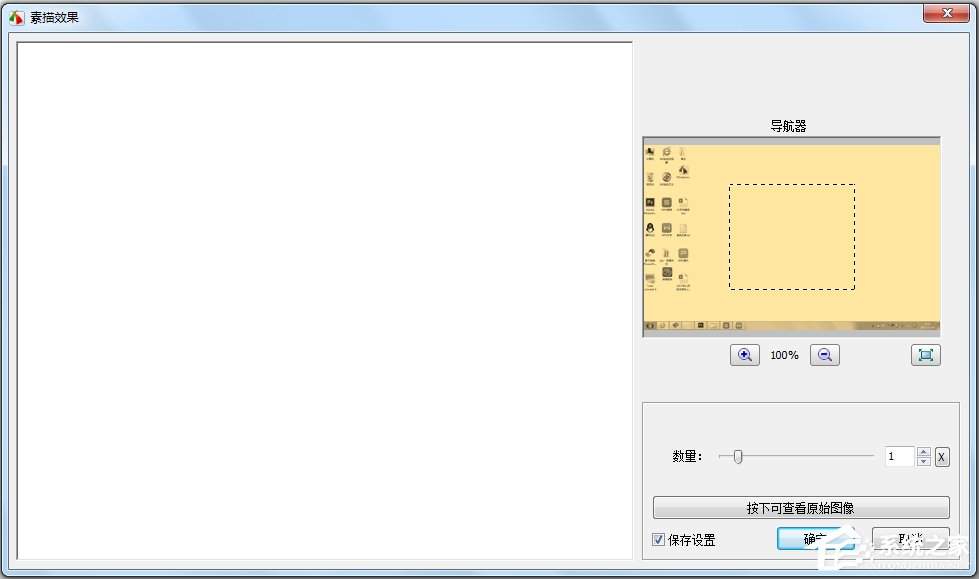This screenshot has width=979, height=579.
Task: Click the zoom out magnifier icon
Action: (x=824, y=355)
